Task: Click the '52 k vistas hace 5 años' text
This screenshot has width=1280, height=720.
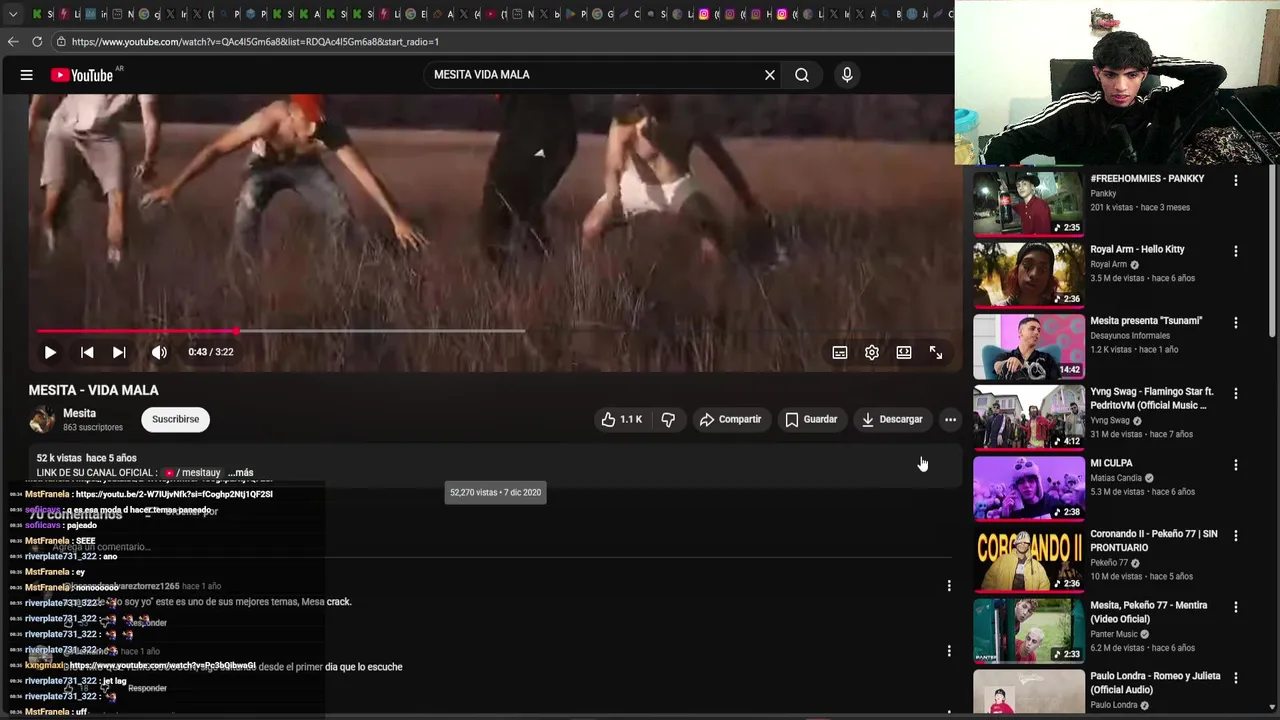Action: click(86, 458)
